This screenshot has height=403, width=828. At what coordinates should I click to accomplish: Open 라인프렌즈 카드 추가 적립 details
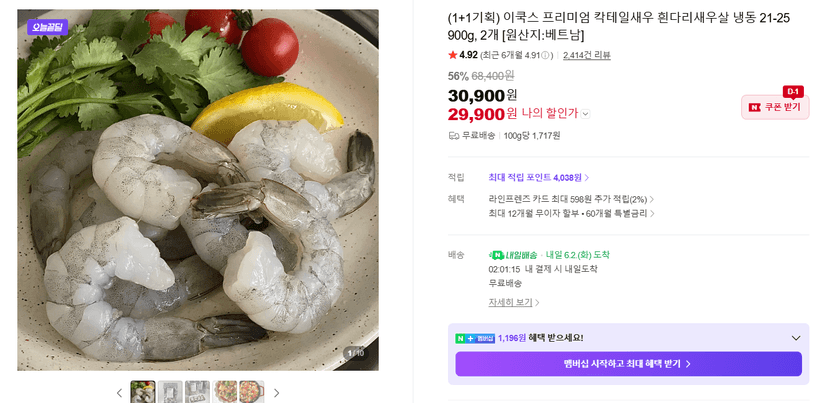571,199
